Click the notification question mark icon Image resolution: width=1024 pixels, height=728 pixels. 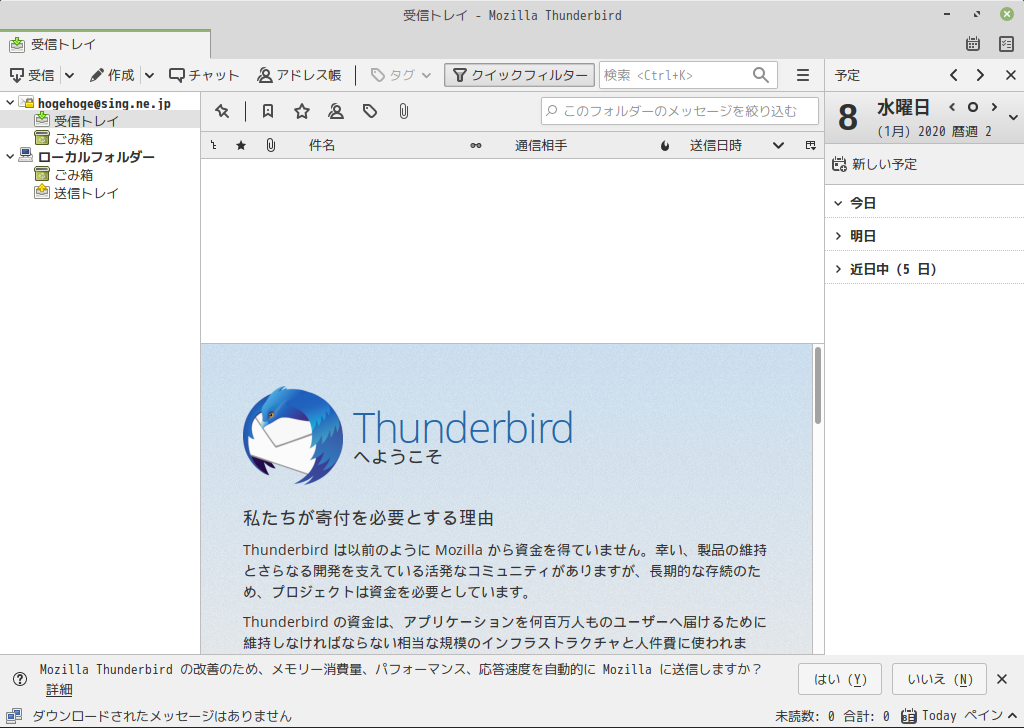coord(20,679)
